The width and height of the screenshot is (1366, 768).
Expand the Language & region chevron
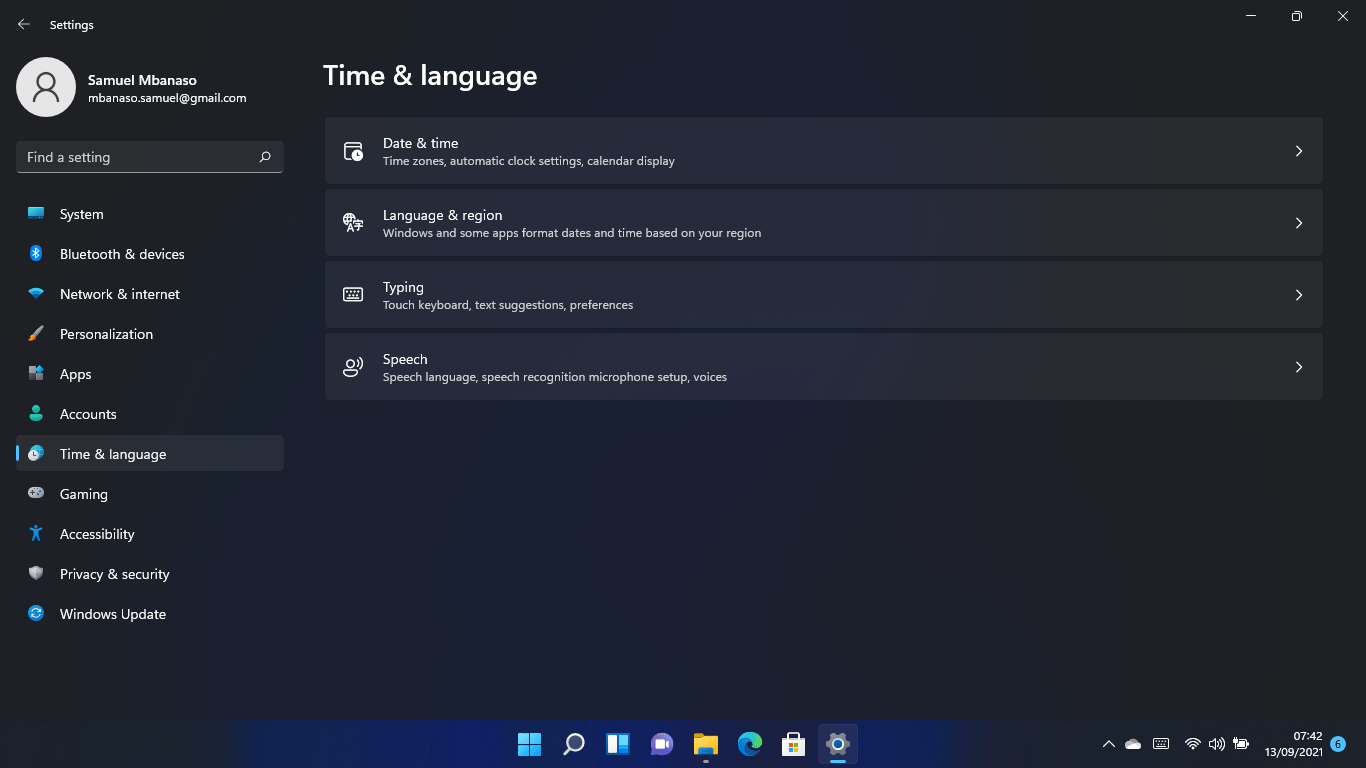(x=1298, y=223)
